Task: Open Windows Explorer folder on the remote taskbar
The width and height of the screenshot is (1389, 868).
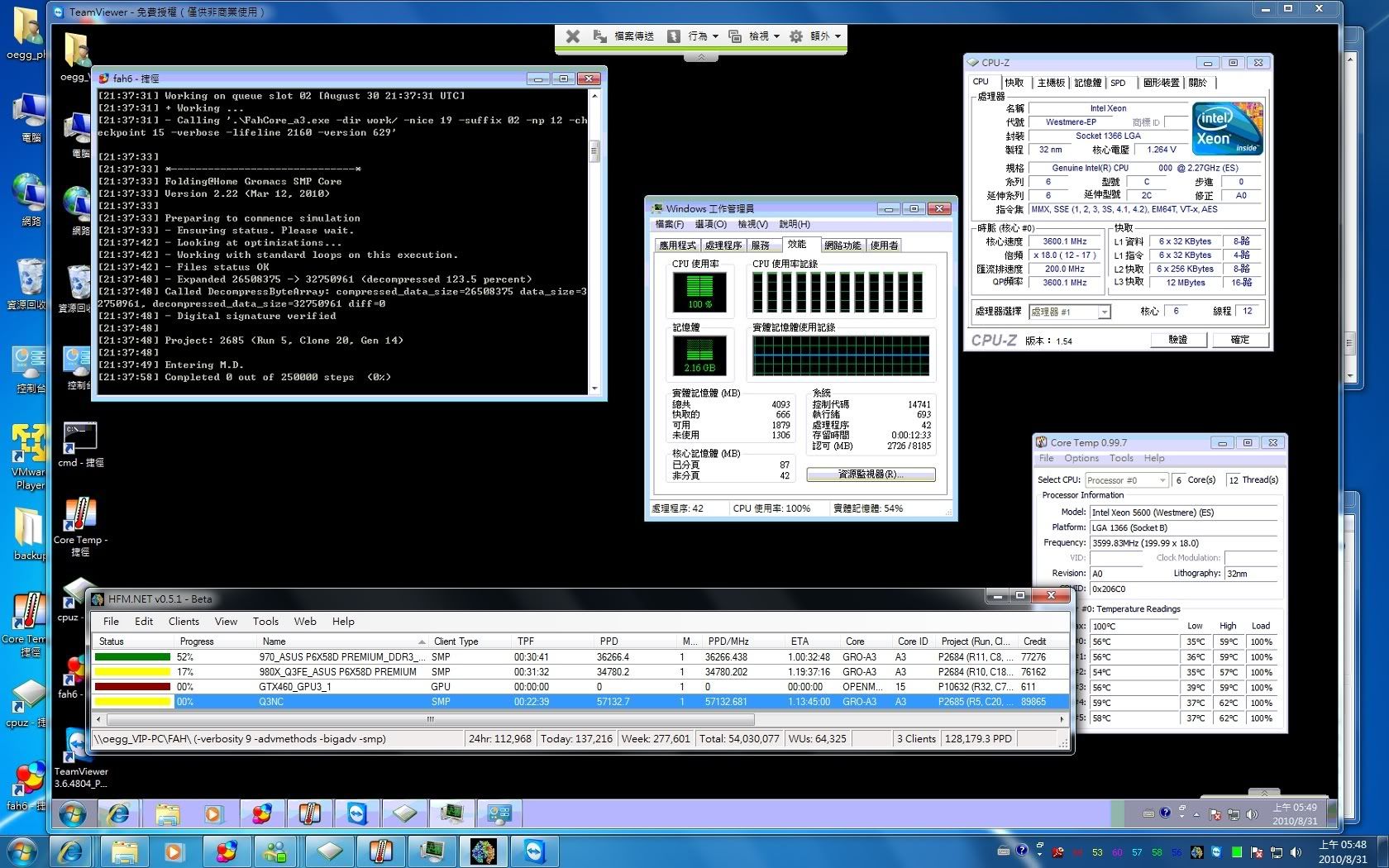Action: pyautogui.click(x=167, y=814)
